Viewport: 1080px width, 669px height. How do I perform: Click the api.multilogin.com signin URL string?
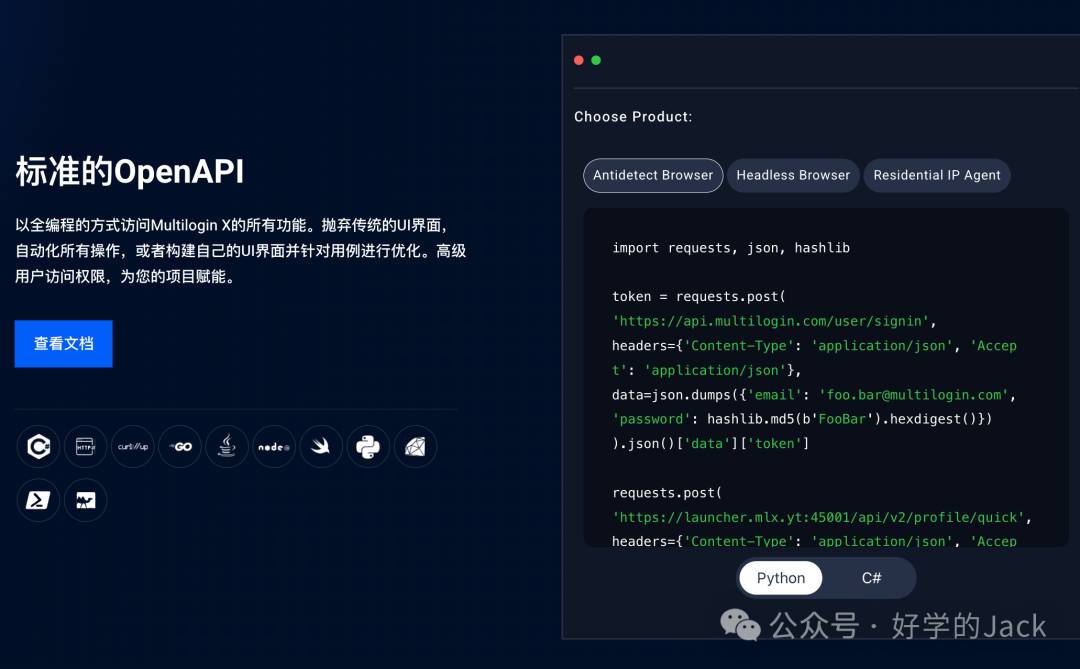[x=771, y=322]
